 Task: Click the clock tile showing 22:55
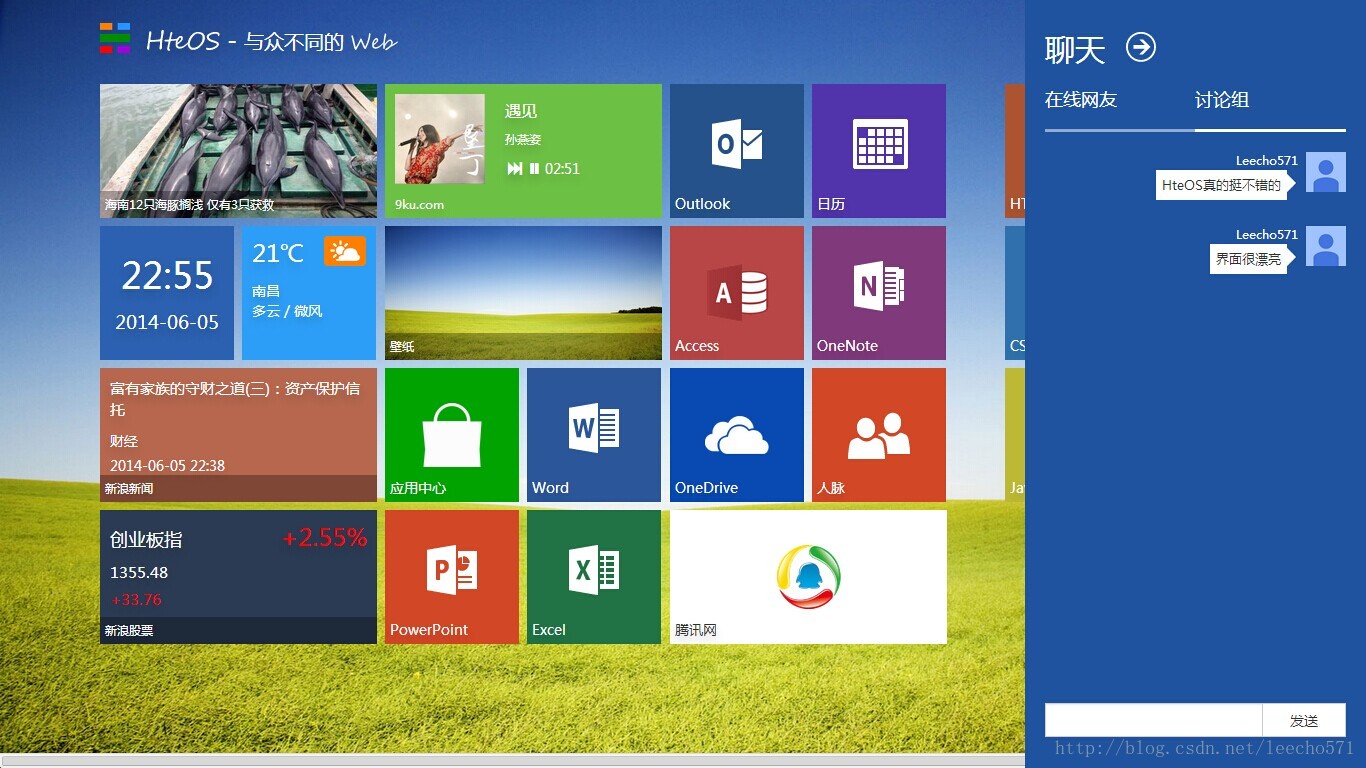167,293
